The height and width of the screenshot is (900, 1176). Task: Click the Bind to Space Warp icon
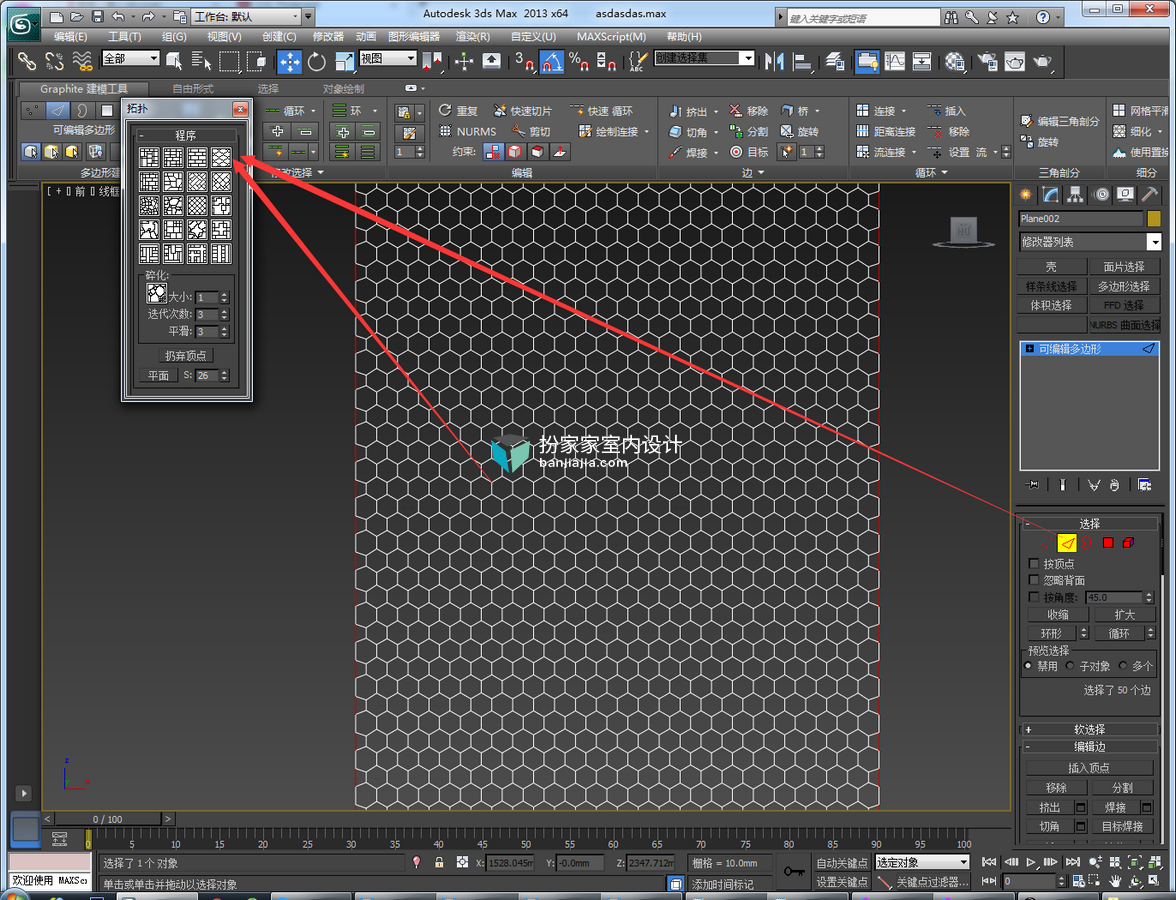click(82, 61)
